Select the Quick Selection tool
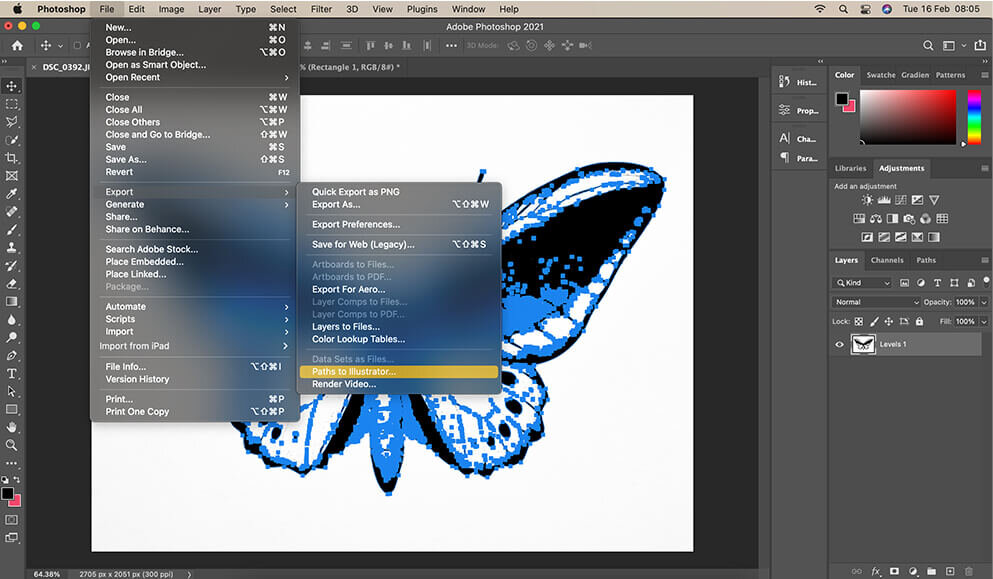This screenshot has width=993, height=579. pyautogui.click(x=11, y=140)
